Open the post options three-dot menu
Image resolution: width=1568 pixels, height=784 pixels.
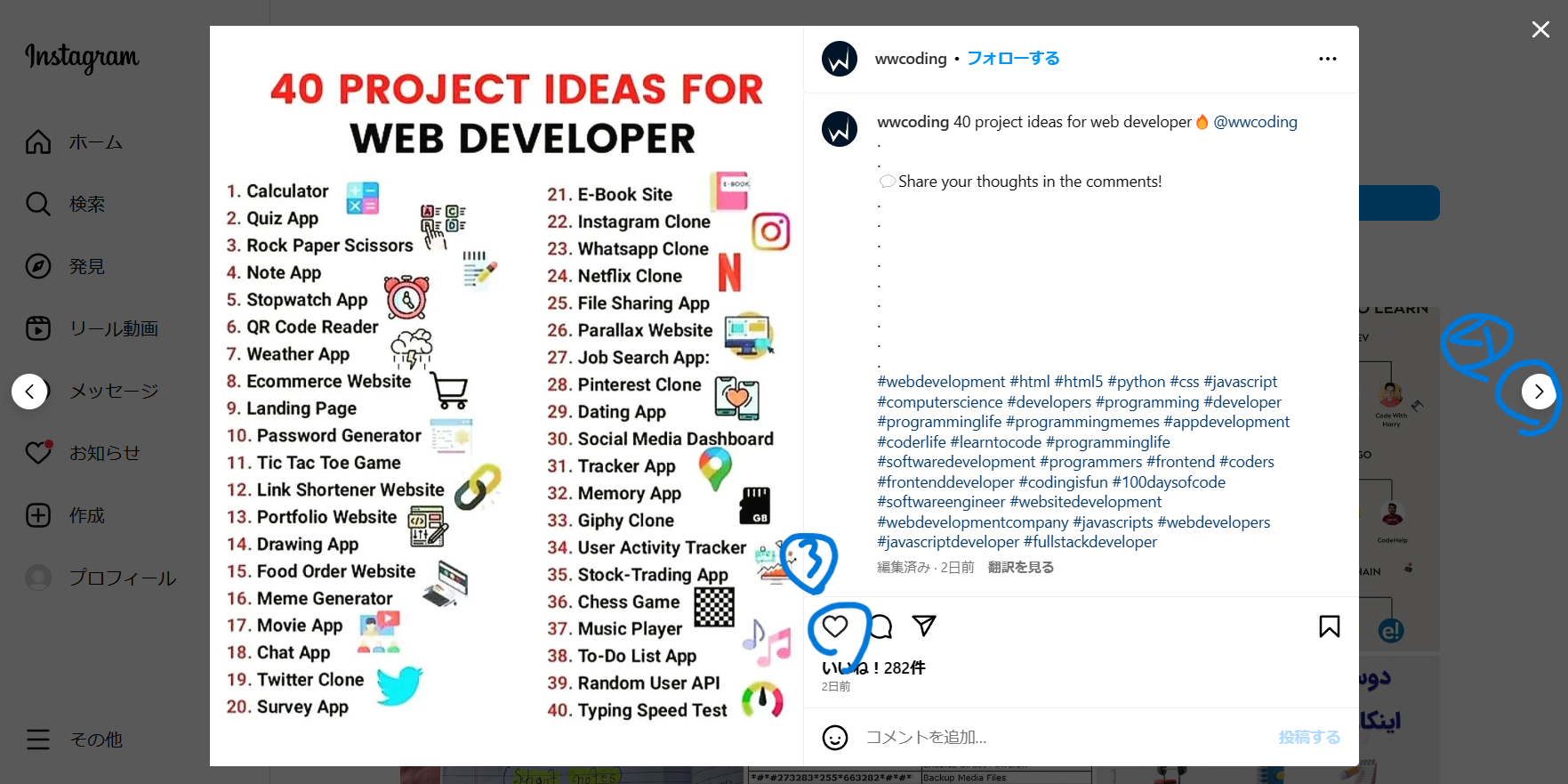1328,59
